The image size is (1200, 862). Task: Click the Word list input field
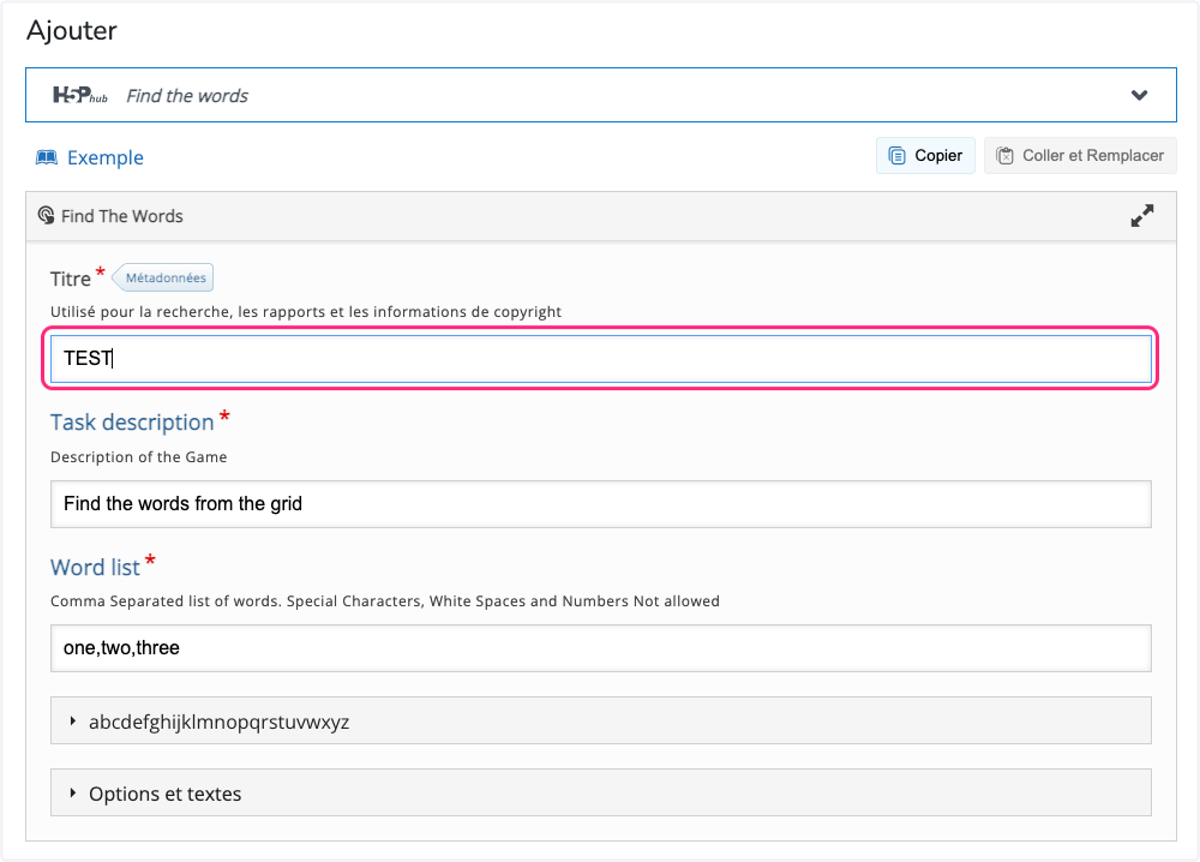[x=600, y=648]
